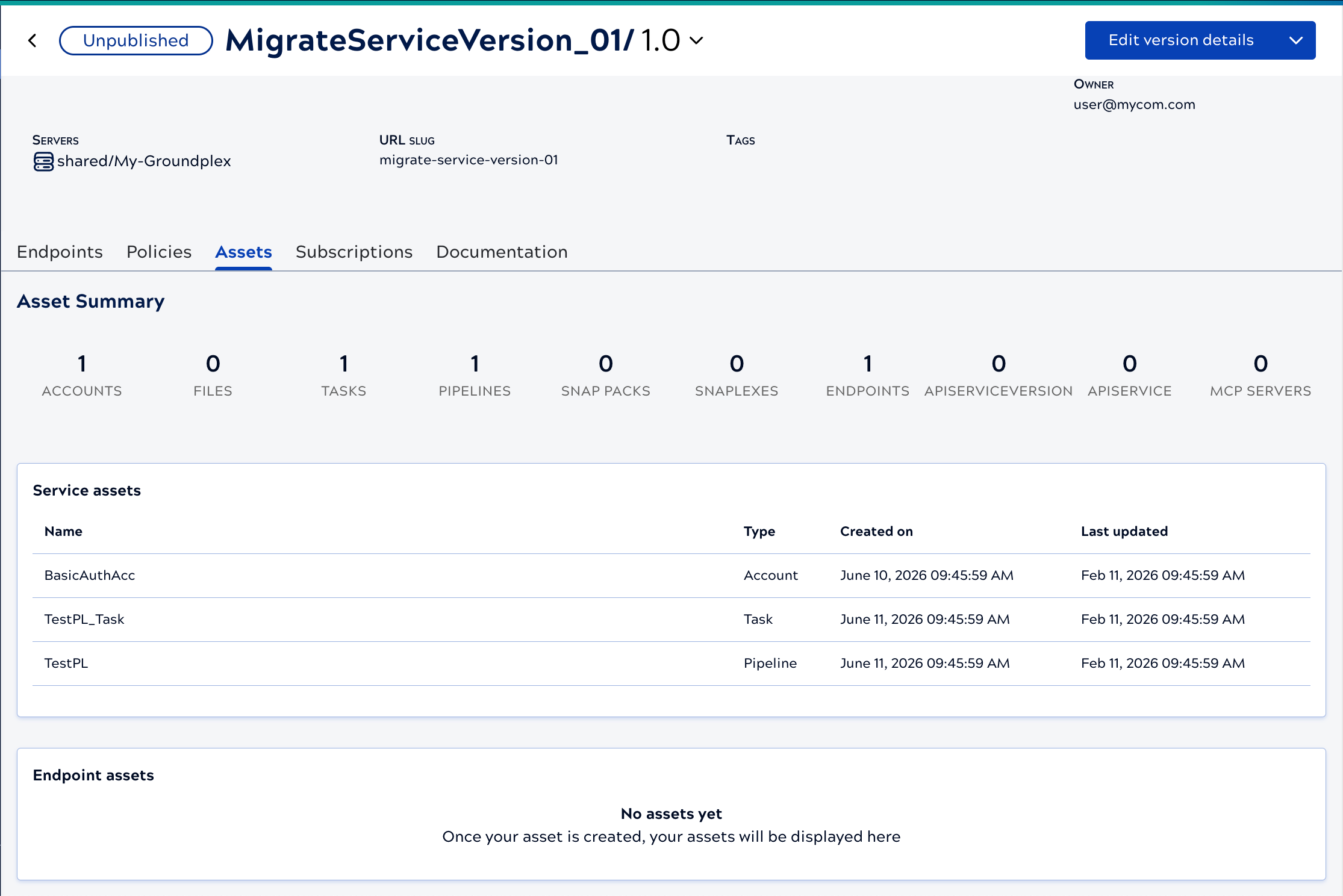The height and width of the screenshot is (896, 1343).
Task: Click the Endpoint assets heading
Action: point(93,775)
